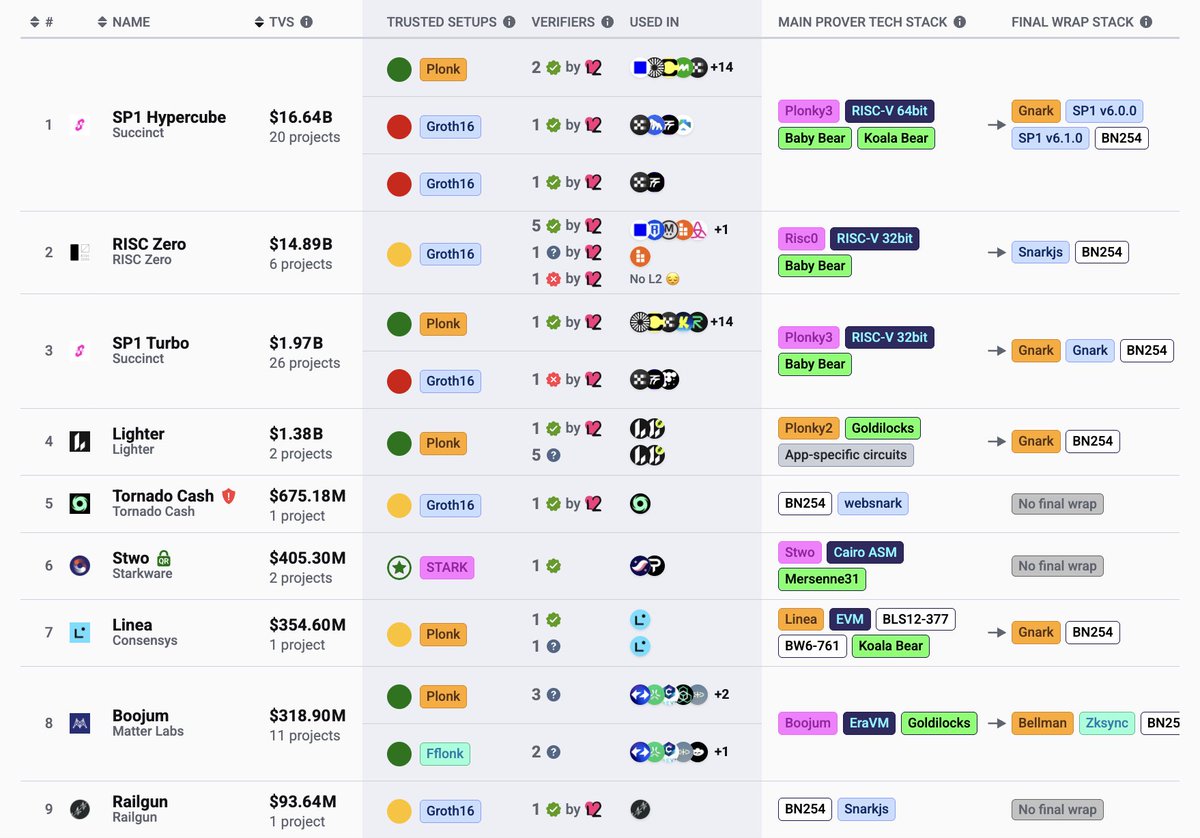Viewport: 1200px width, 838px height.
Task: Click question mark beside Lighter's 5 verifiers
Action: (552, 455)
